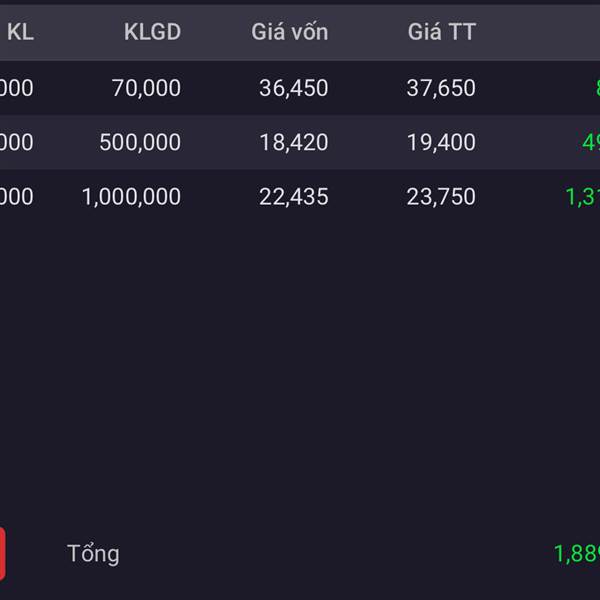Sort by the Giá vốn column header

pos(290,32)
